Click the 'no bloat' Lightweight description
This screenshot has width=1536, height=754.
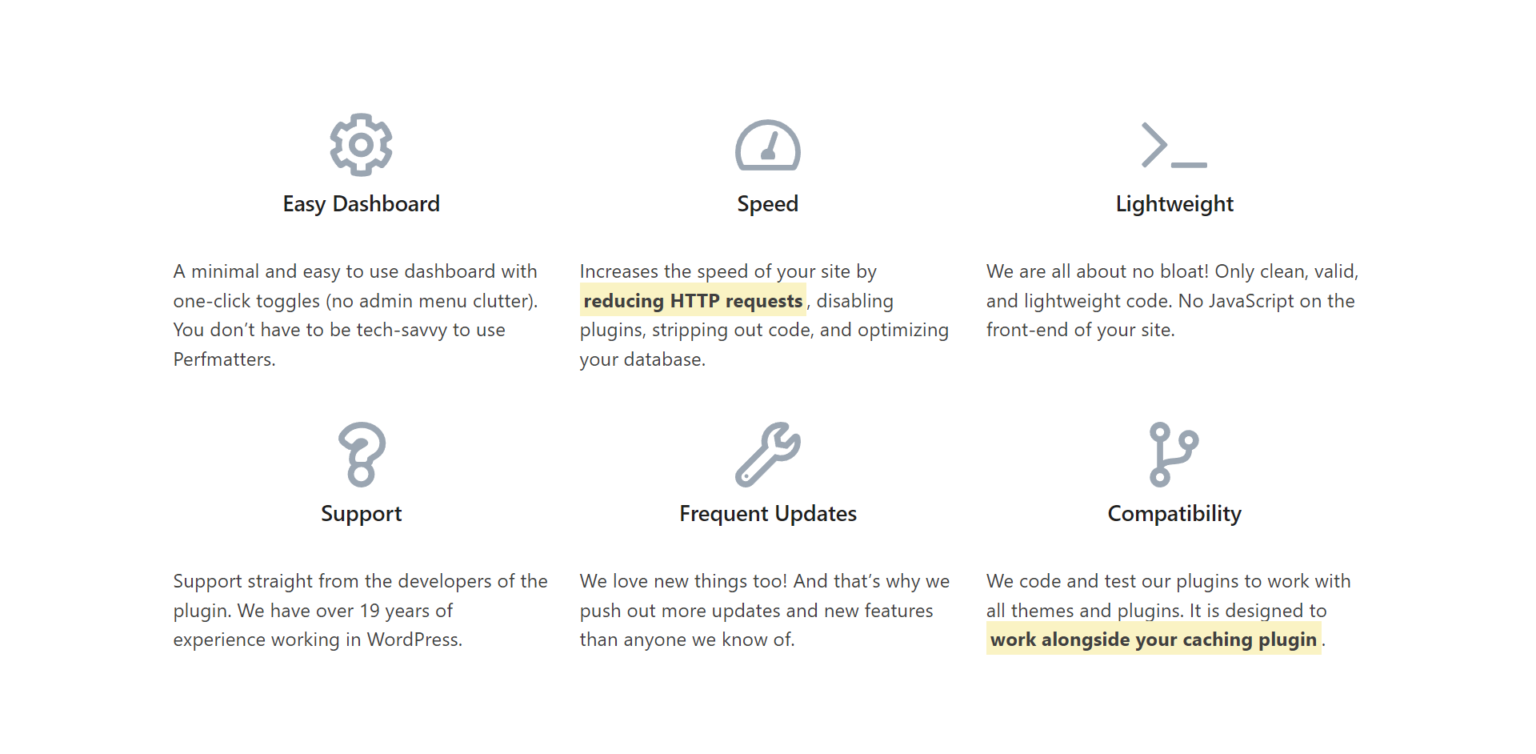[x=1173, y=300]
